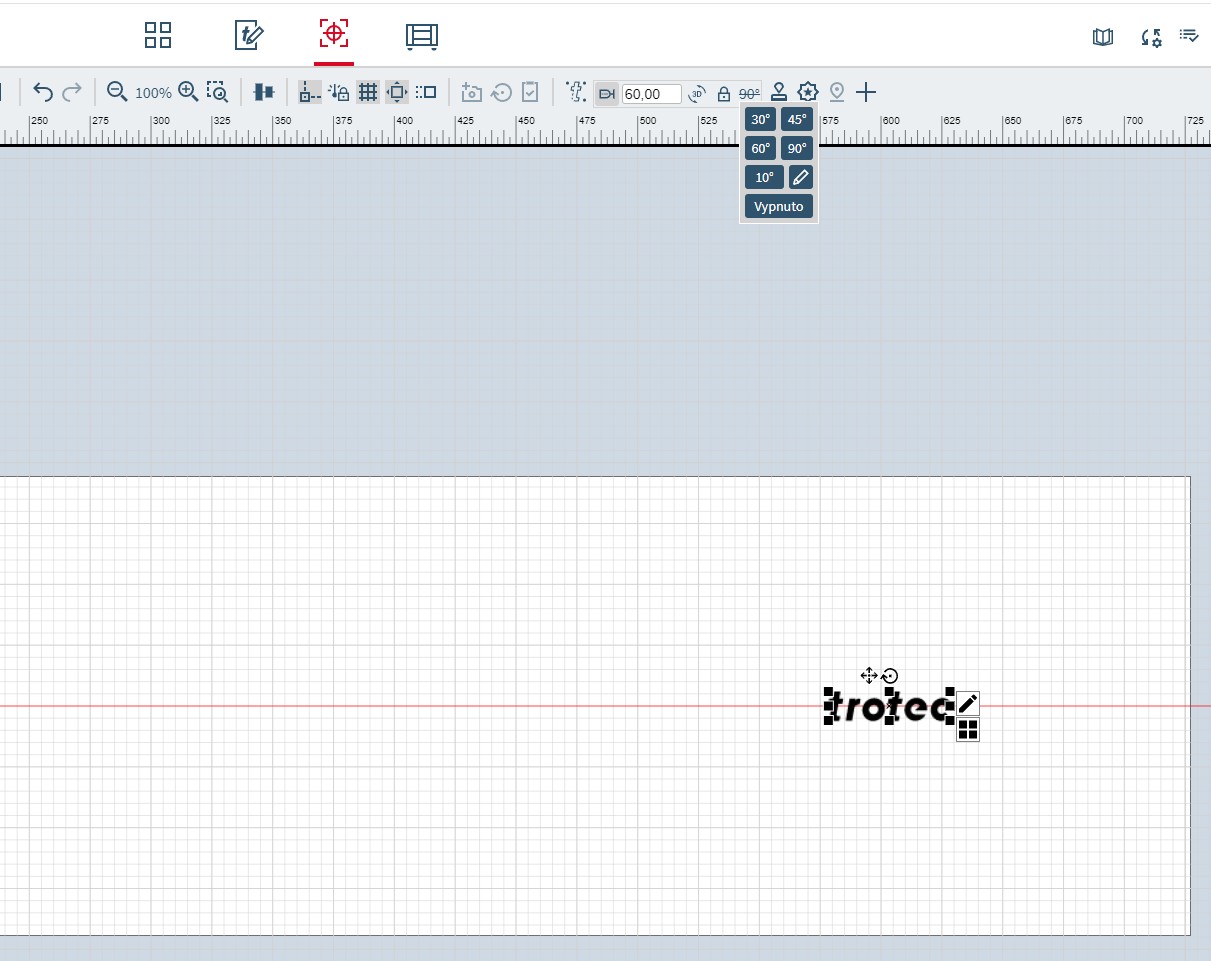Viewport: 1211px width, 961px height.
Task: Zoom in with the plus magnifier
Action: tap(188, 92)
